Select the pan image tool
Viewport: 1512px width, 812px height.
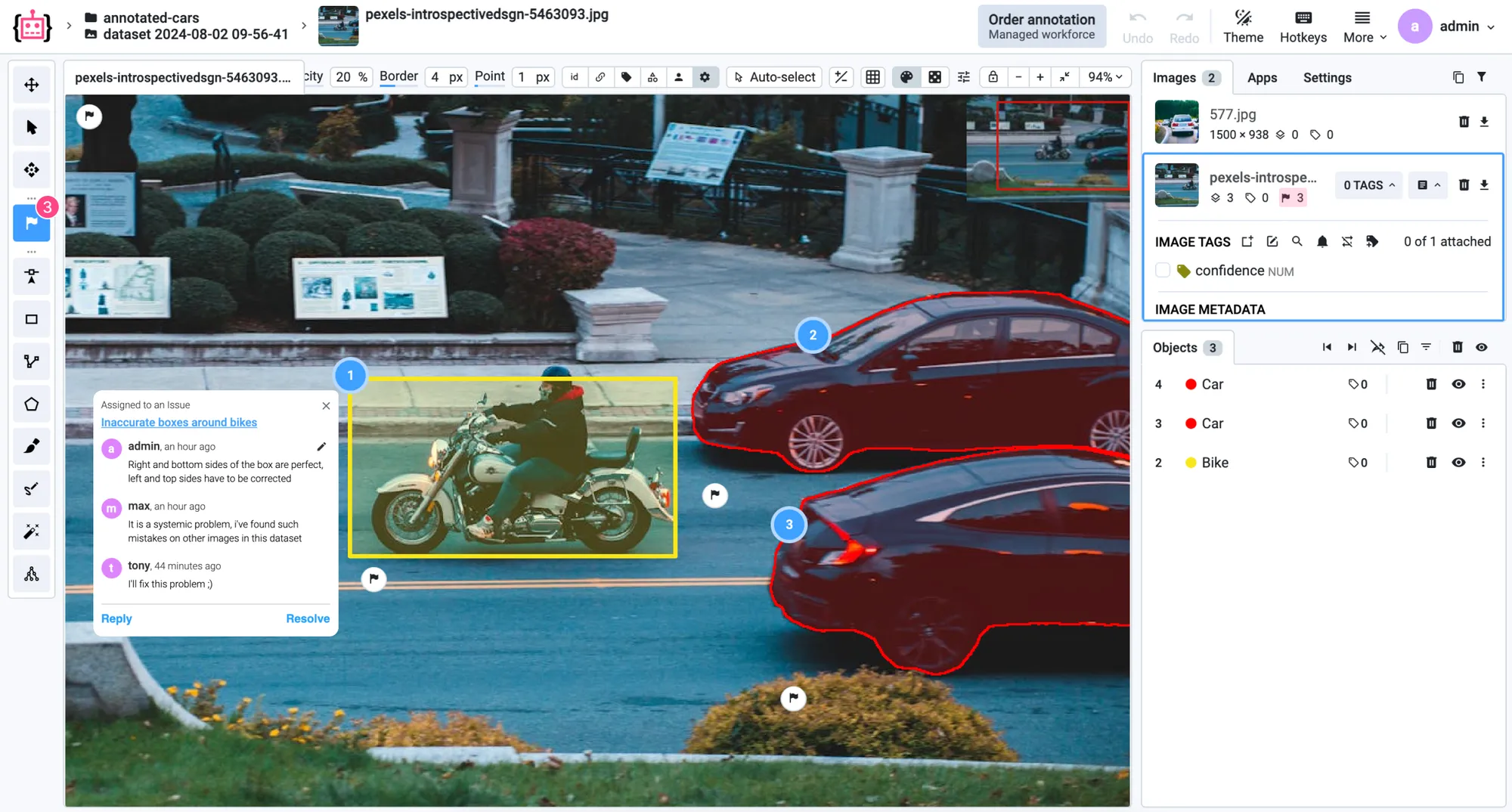pos(32,85)
